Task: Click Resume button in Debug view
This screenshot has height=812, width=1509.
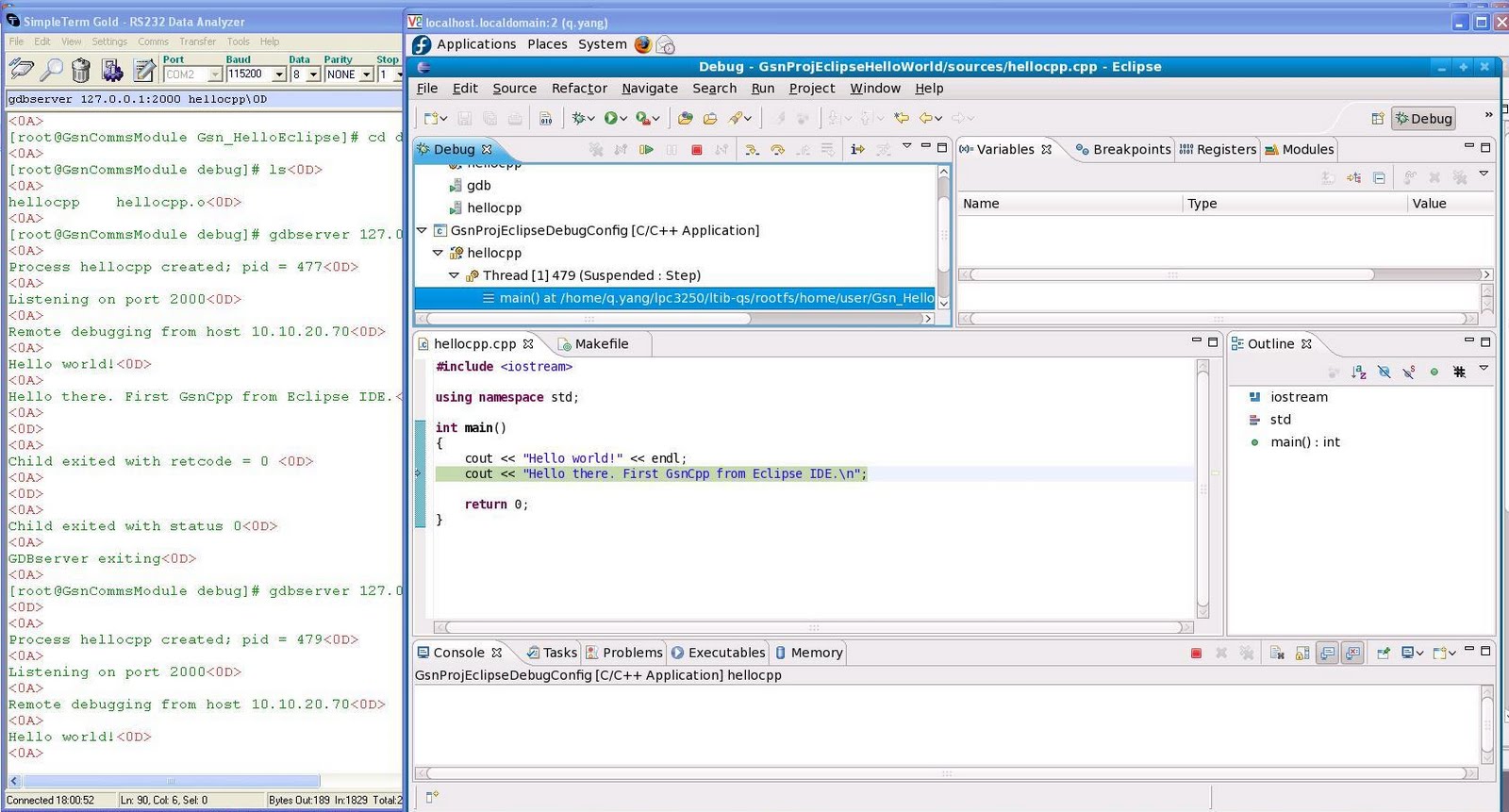Action: click(x=646, y=150)
